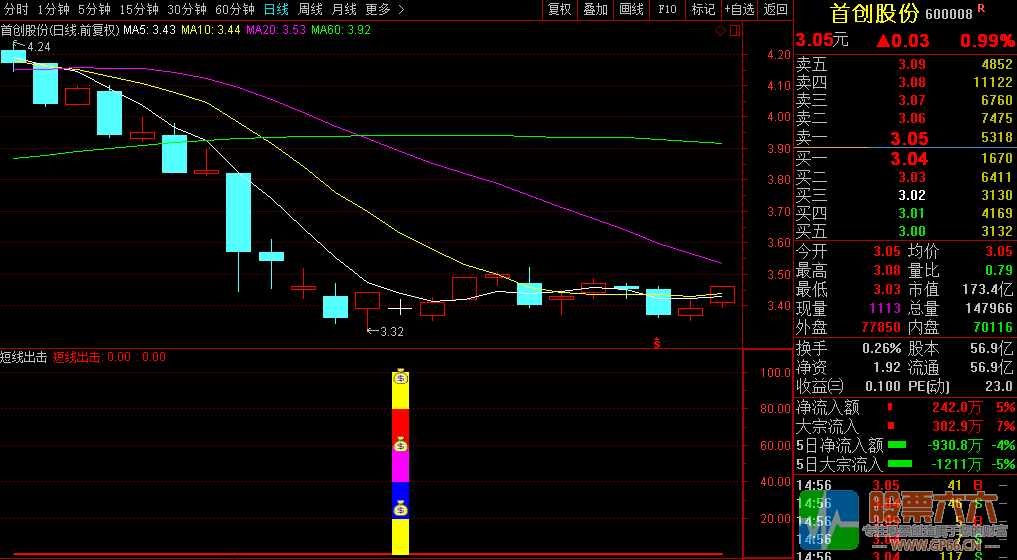This screenshot has height=560, width=1017.
Task: Click the middle money bag signal icon
Action: tap(400, 445)
